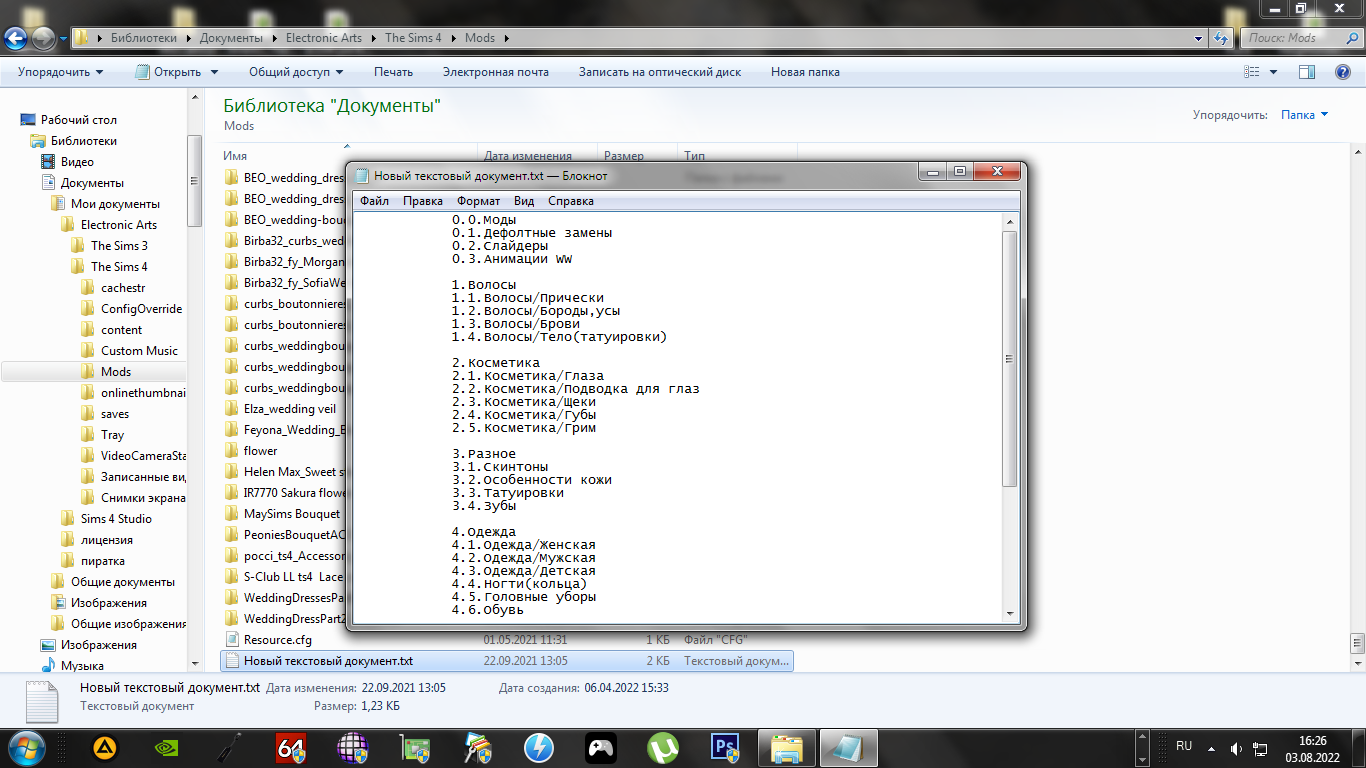This screenshot has width=1366, height=768.
Task: Click Notepad vertical scrollbar down arrow
Action: tap(1010, 614)
